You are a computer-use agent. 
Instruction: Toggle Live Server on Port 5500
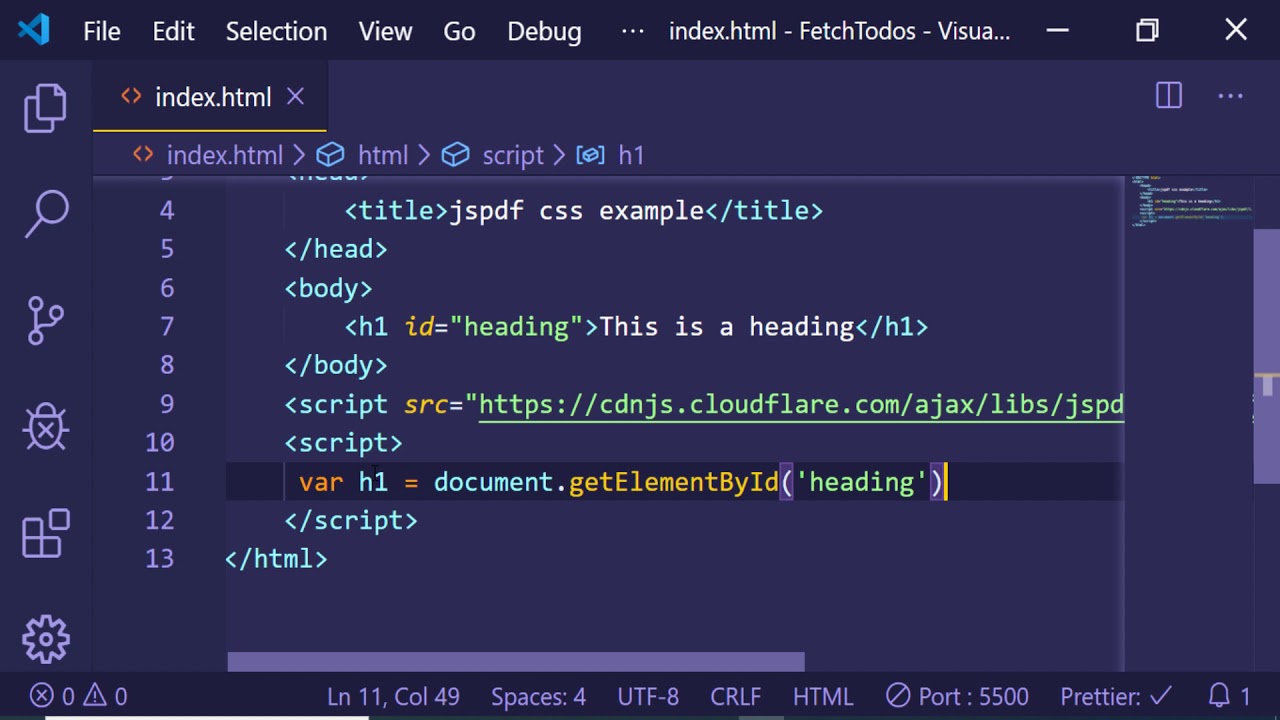(x=957, y=696)
